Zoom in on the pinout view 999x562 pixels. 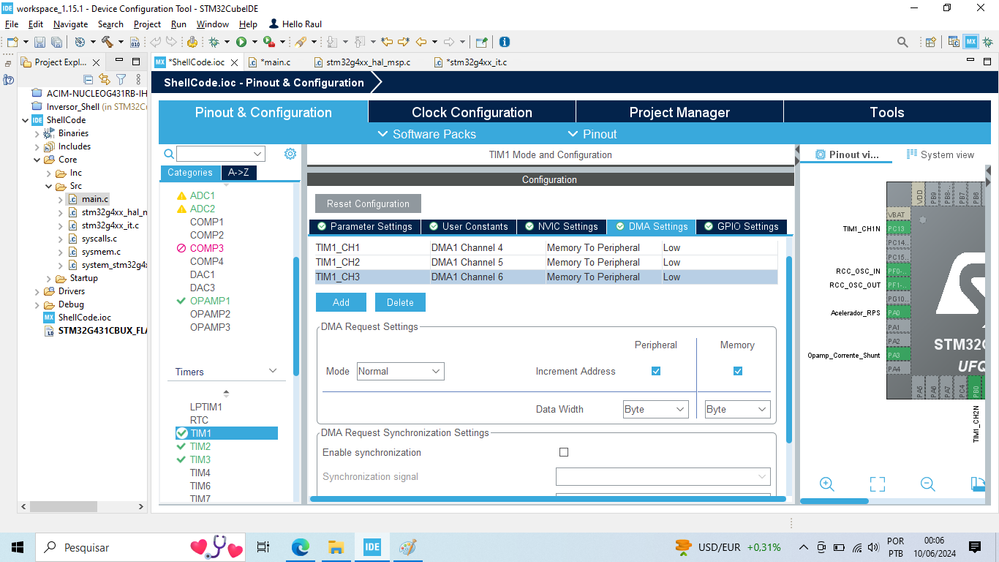tap(827, 484)
